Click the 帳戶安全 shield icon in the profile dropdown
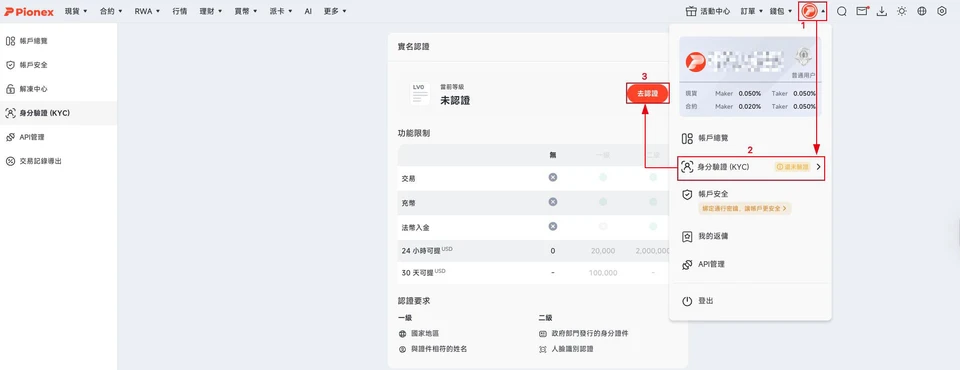960x370 pixels. [687, 194]
